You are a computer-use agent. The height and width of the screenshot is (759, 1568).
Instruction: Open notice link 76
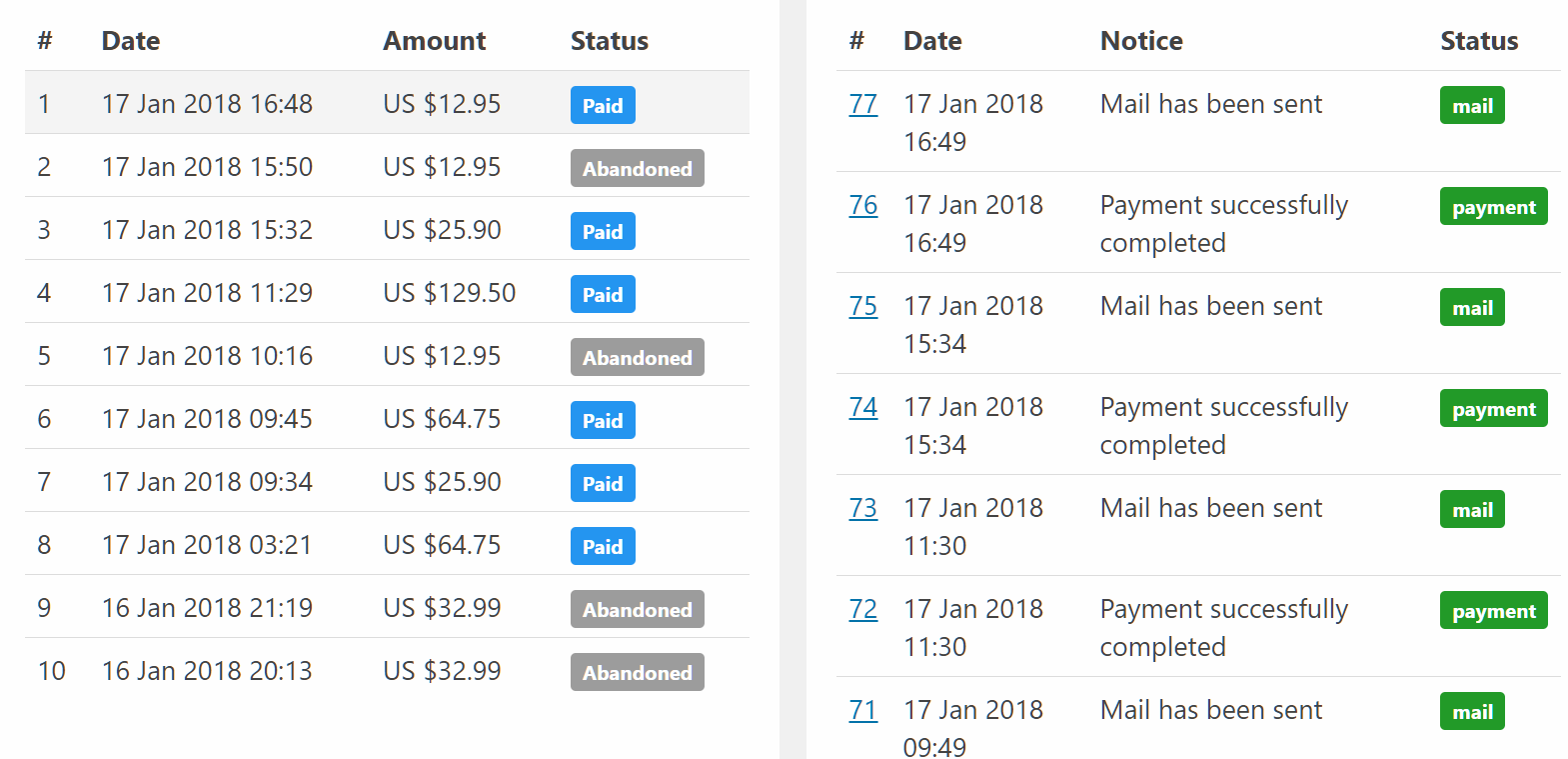pyautogui.click(x=862, y=205)
